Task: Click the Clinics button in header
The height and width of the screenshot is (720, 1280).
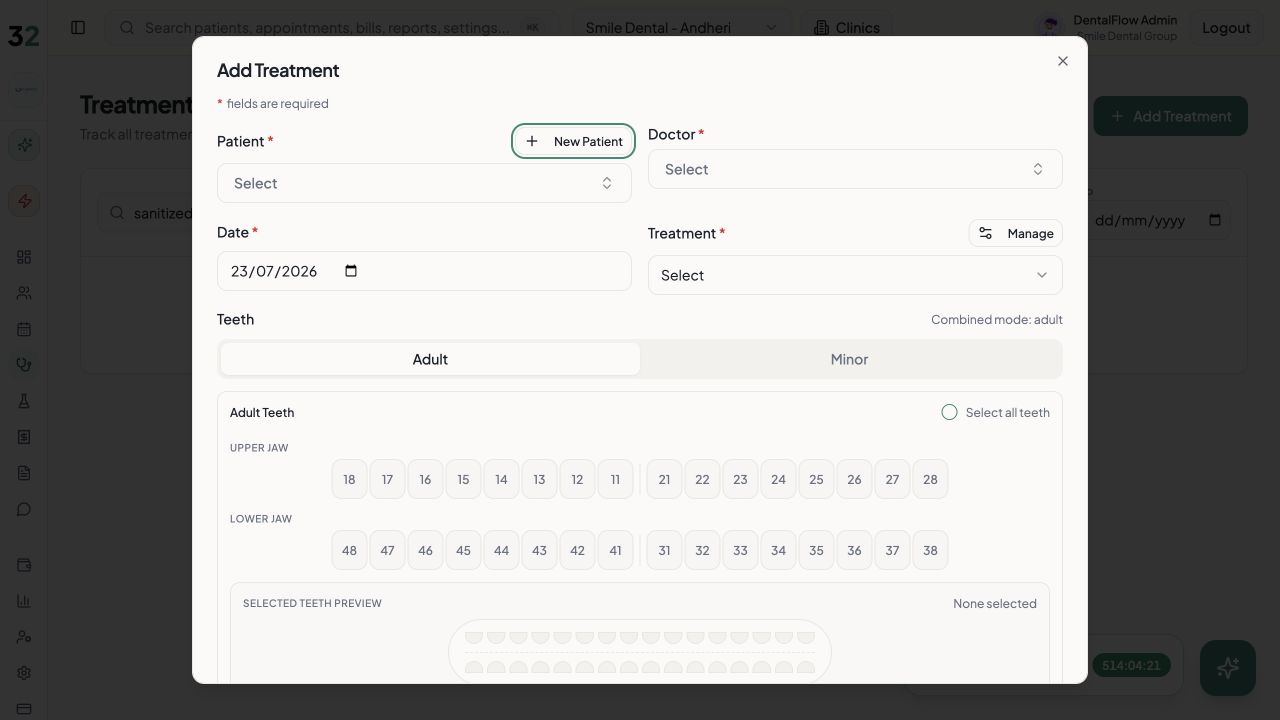Action: pos(846,28)
